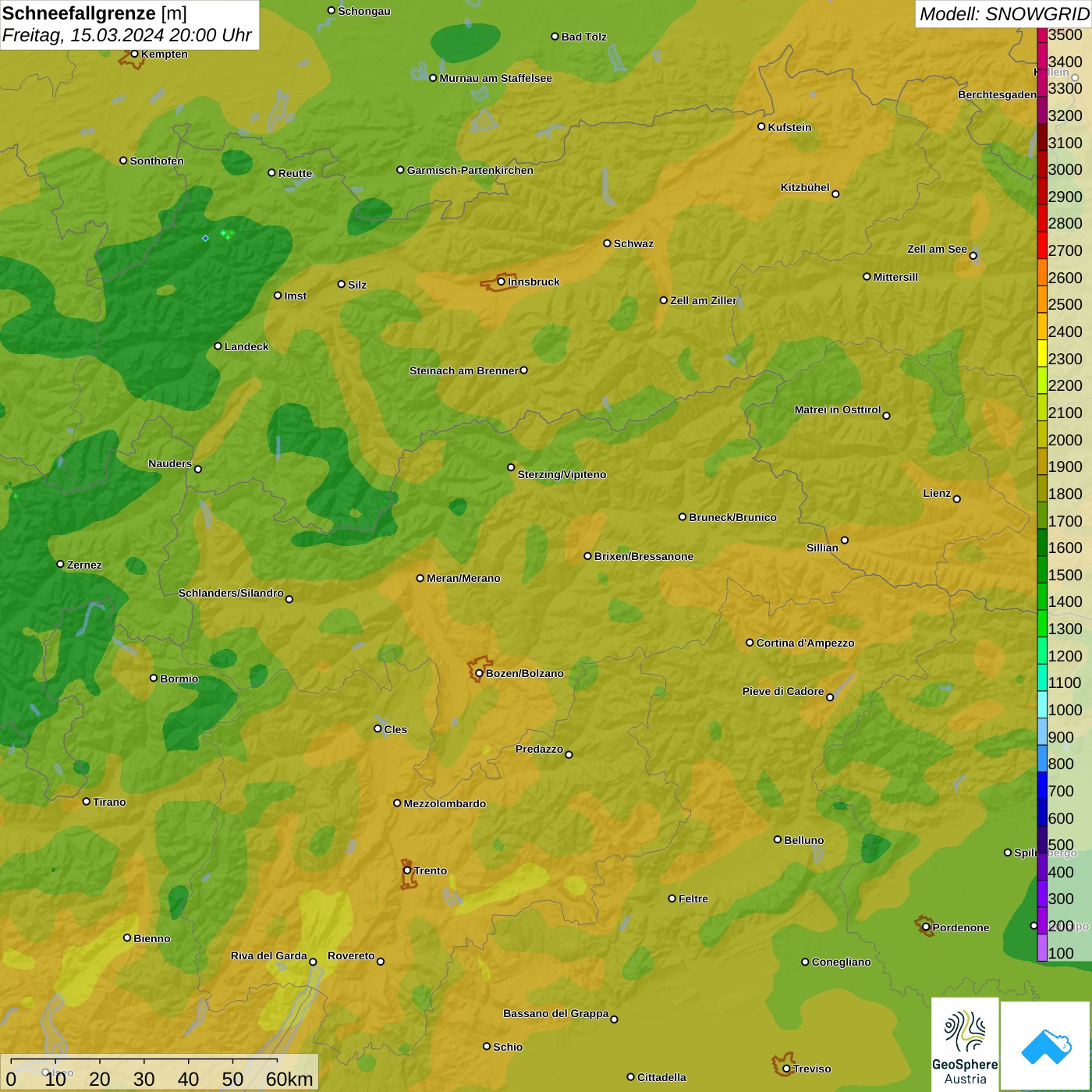Click the Zell am See label
Screen dimensions: 1092x1092
pyautogui.click(x=937, y=249)
